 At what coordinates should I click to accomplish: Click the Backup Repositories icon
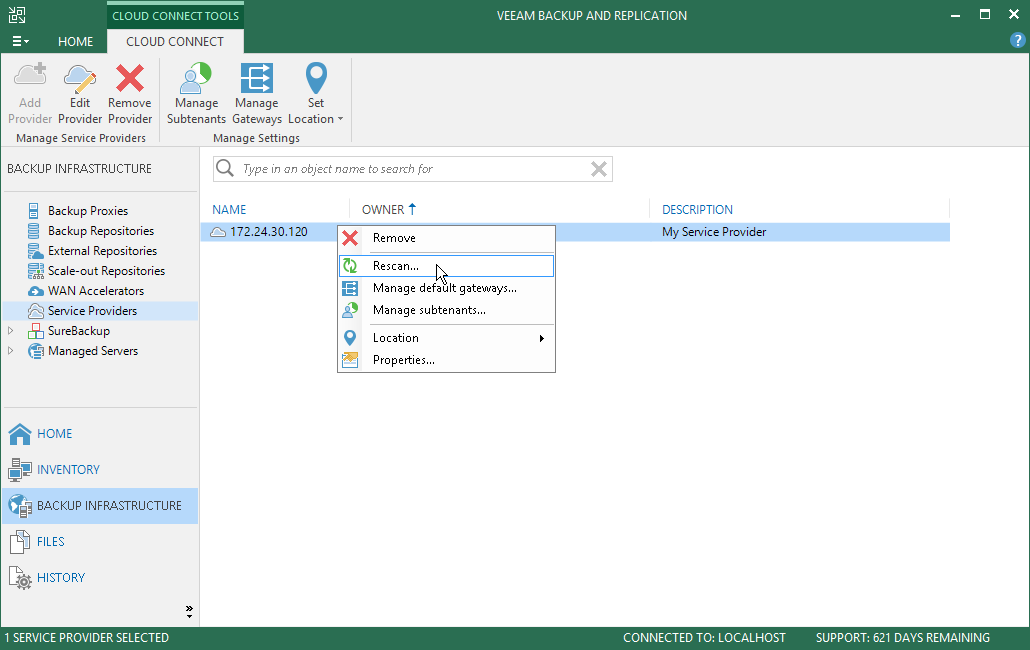click(x=34, y=231)
